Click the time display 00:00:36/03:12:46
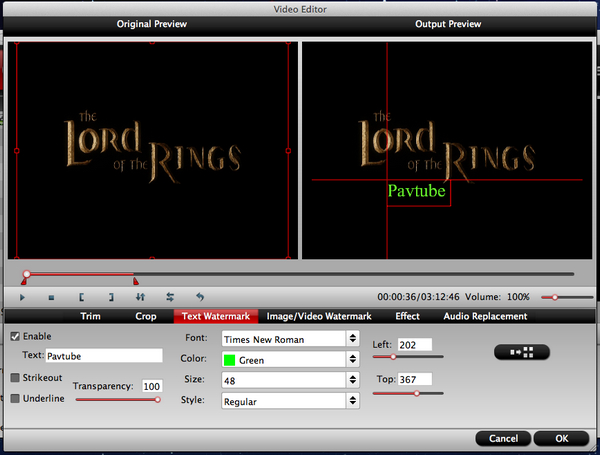The image size is (600, 455). 418,297
